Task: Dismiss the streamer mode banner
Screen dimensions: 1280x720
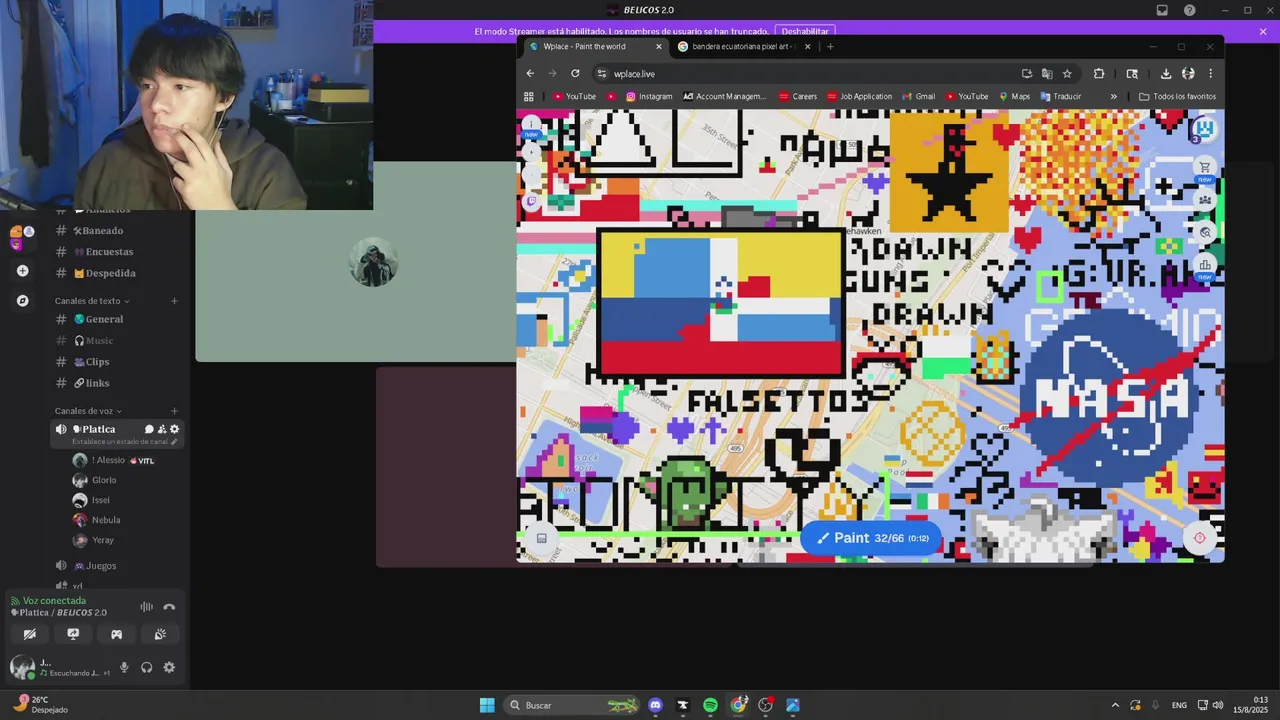Action: click(1263, 31)
